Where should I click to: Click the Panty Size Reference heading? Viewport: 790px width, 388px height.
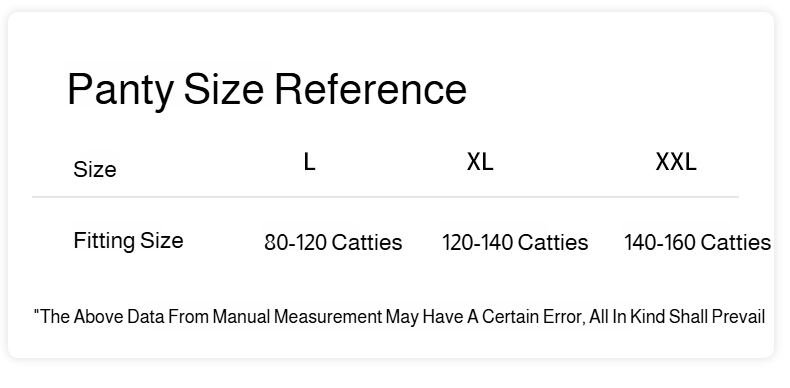tap(267, 90)
